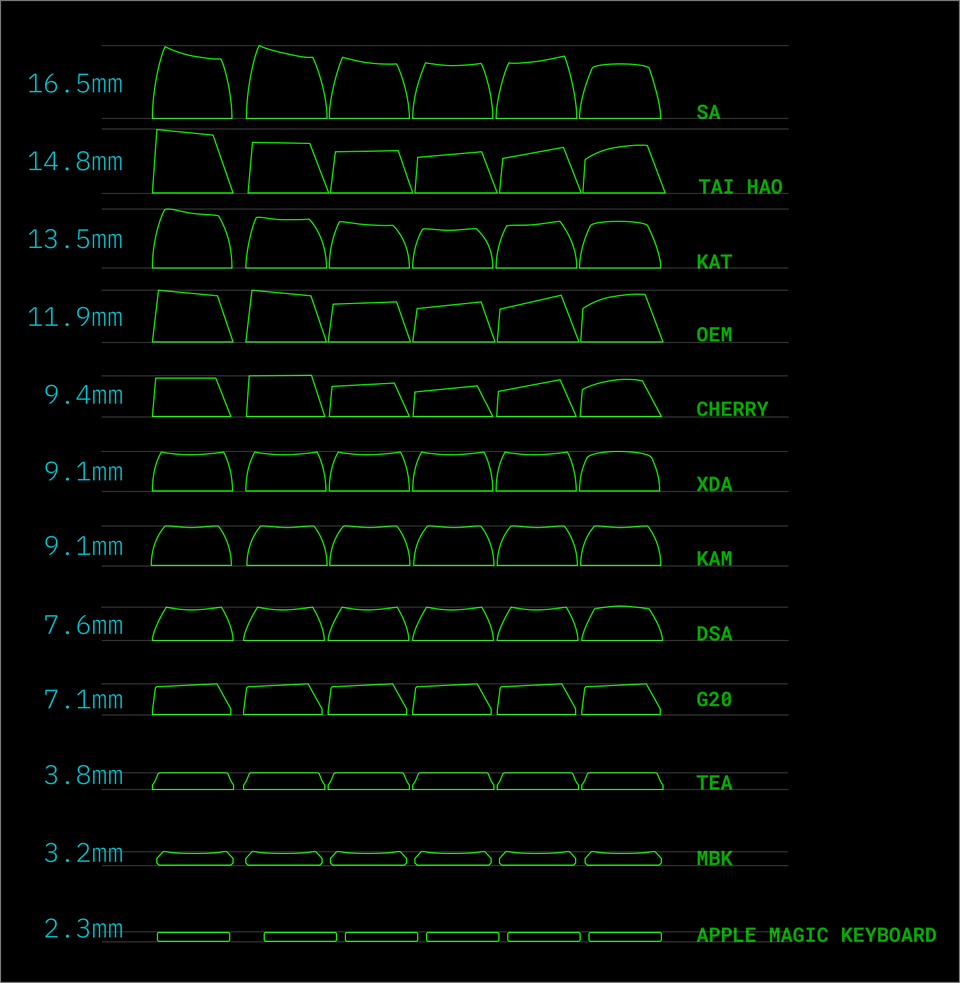The height and width of the screenshot is (983, 960).
Task: Click the SA profile name label
Action: [x=708, y=113]
